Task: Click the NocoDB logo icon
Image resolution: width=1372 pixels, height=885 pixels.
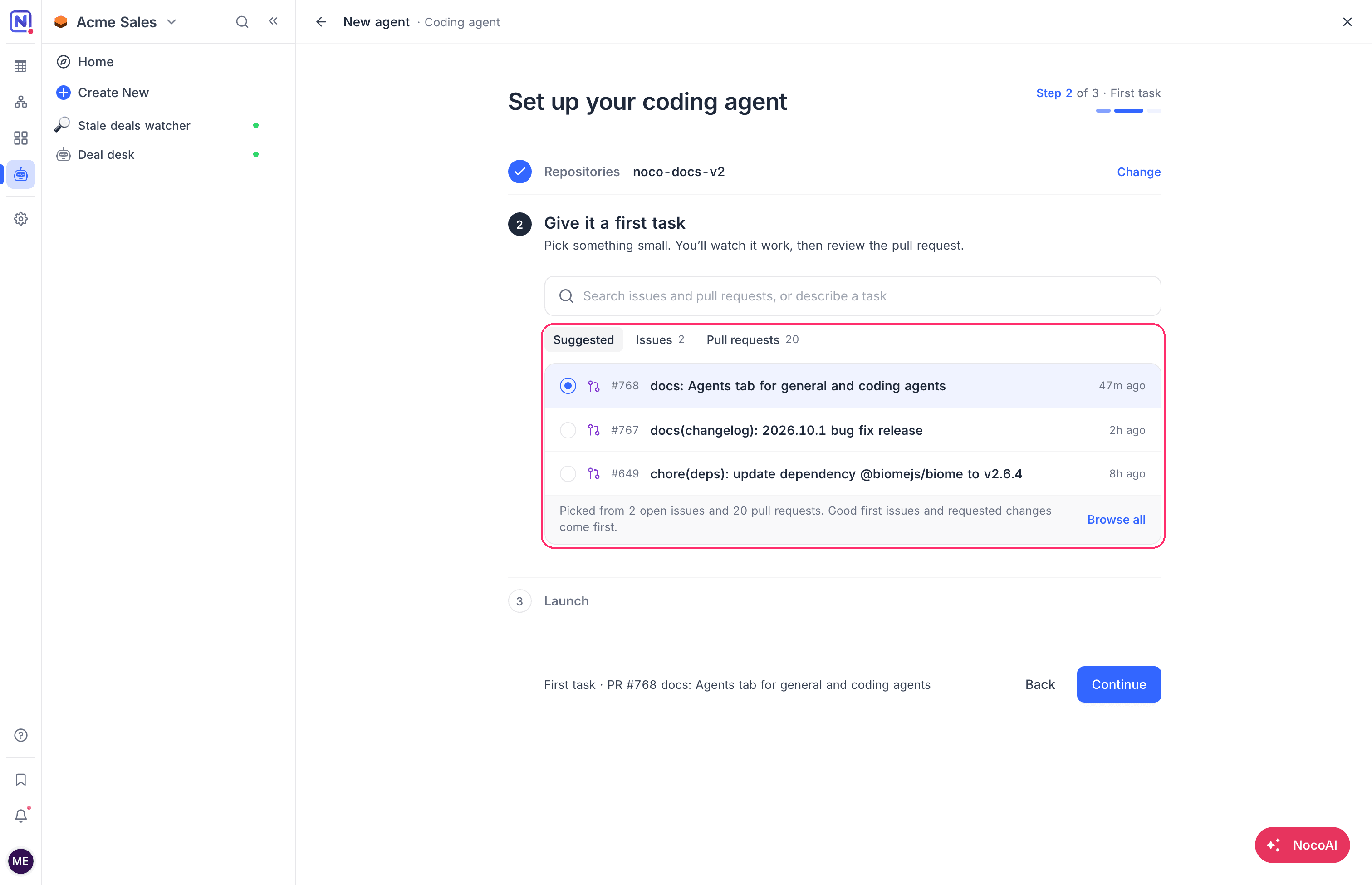Action: click(21, 21)
